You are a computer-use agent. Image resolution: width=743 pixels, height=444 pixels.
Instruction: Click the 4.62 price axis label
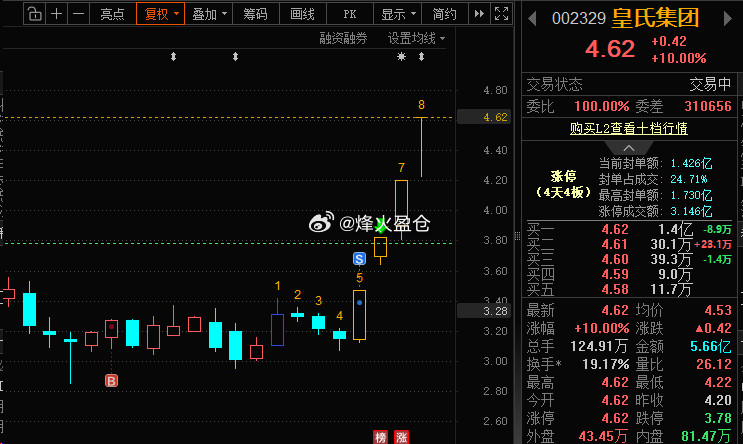(484, 117)
